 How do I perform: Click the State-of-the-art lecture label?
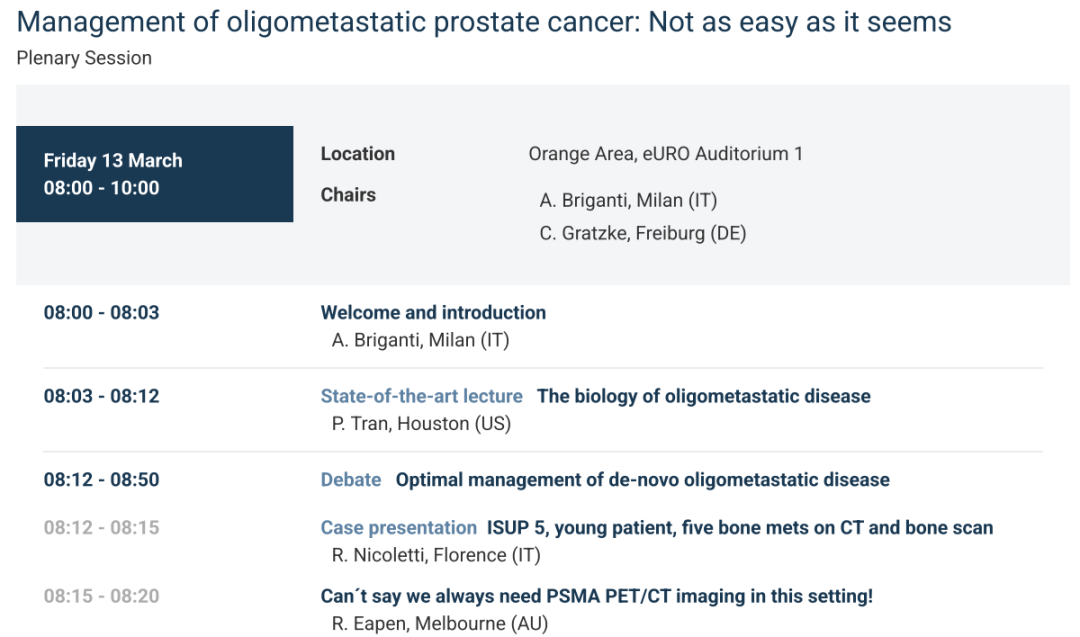pos(421,396)
